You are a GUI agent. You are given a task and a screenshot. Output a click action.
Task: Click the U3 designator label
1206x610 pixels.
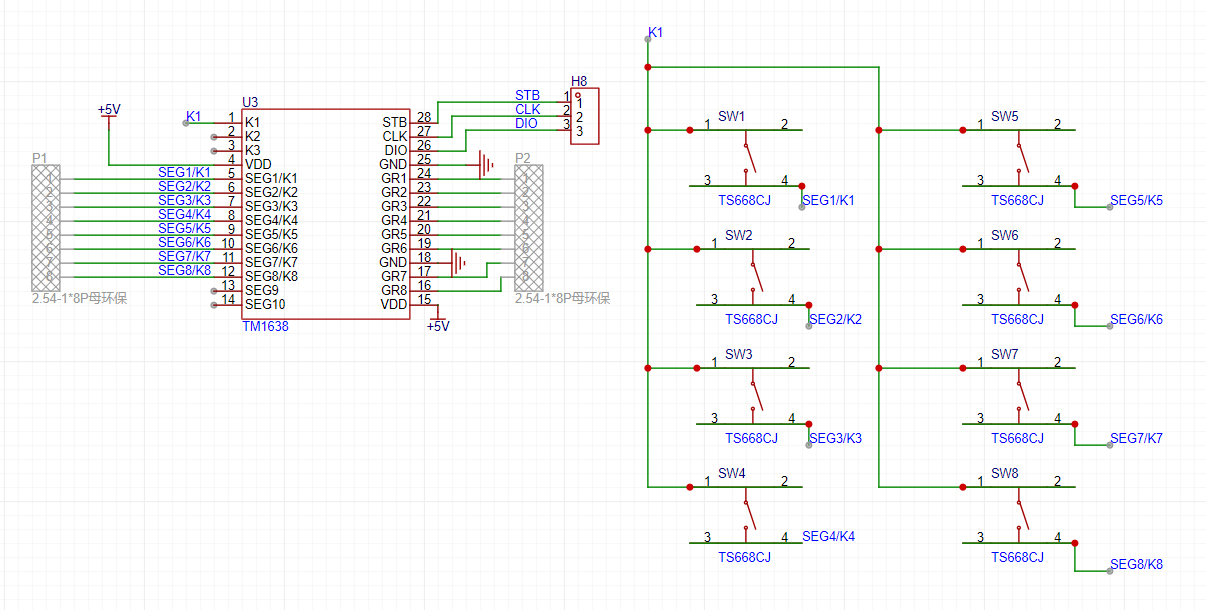[x=250, y=102]
